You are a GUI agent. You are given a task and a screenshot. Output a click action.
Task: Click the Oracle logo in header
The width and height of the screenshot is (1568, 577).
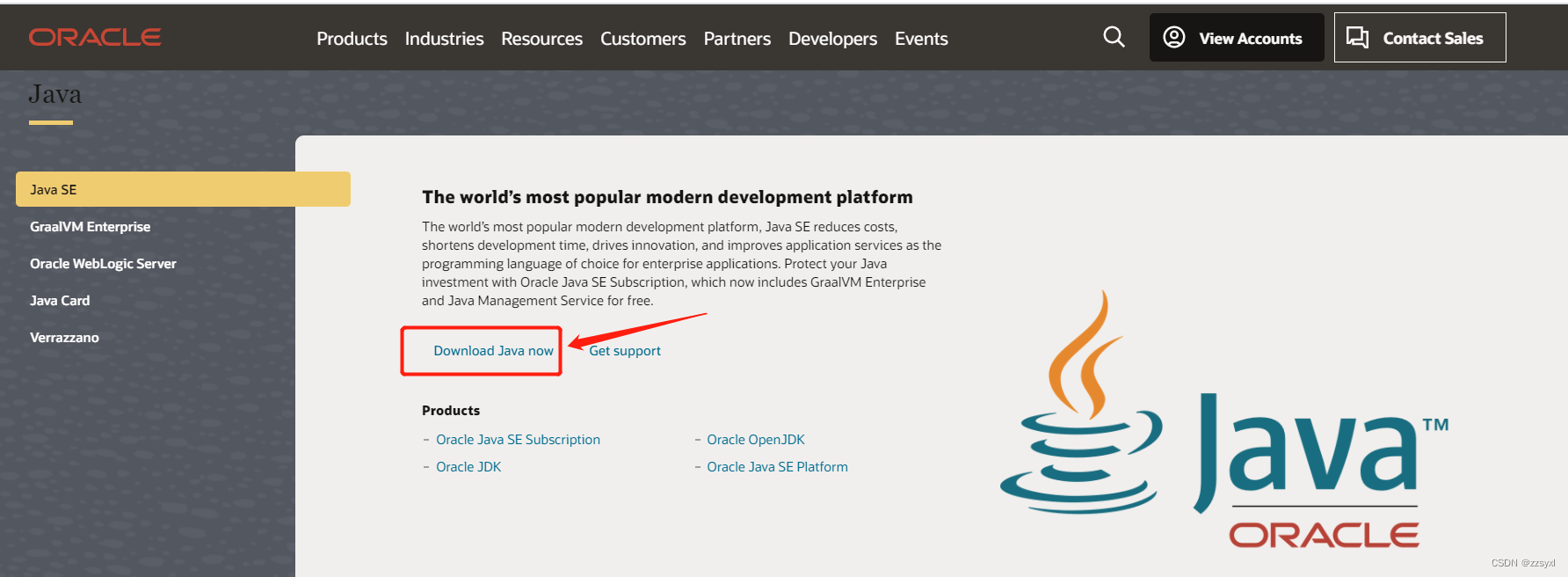point(95,37)
